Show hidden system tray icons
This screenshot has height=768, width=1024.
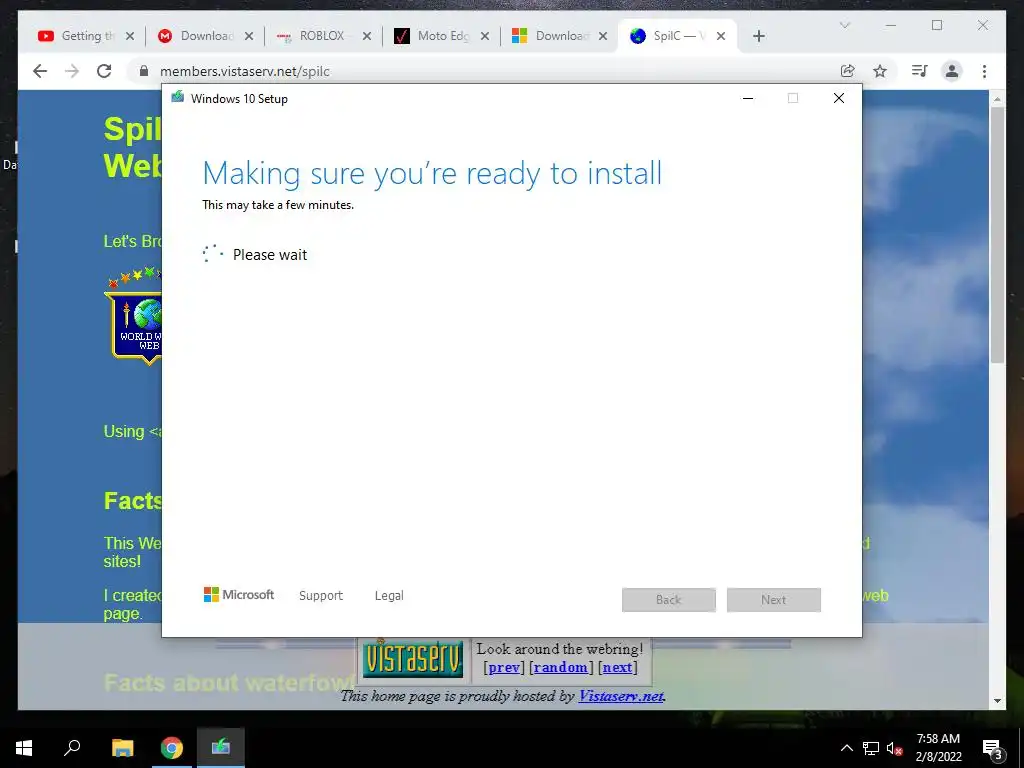point(846,748)
